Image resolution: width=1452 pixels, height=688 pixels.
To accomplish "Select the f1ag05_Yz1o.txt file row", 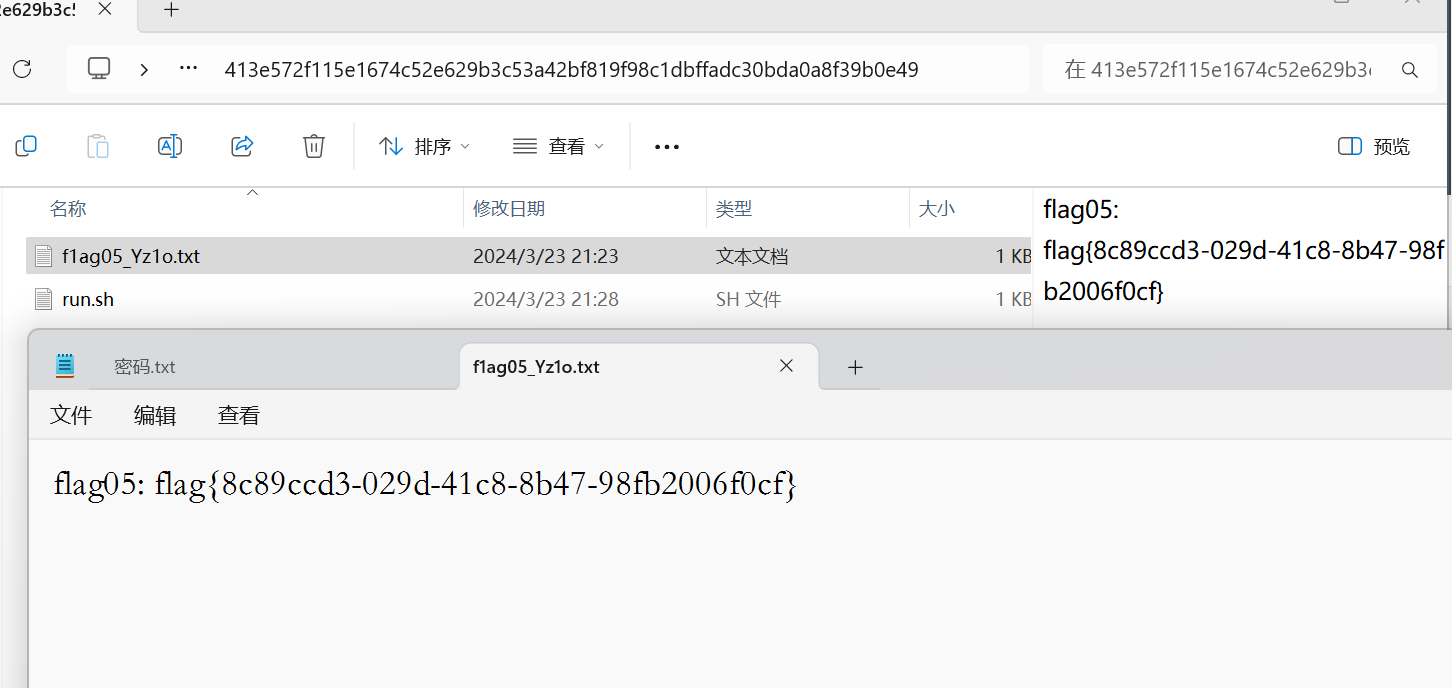I will pyautogui.click(x=529, y=256).
